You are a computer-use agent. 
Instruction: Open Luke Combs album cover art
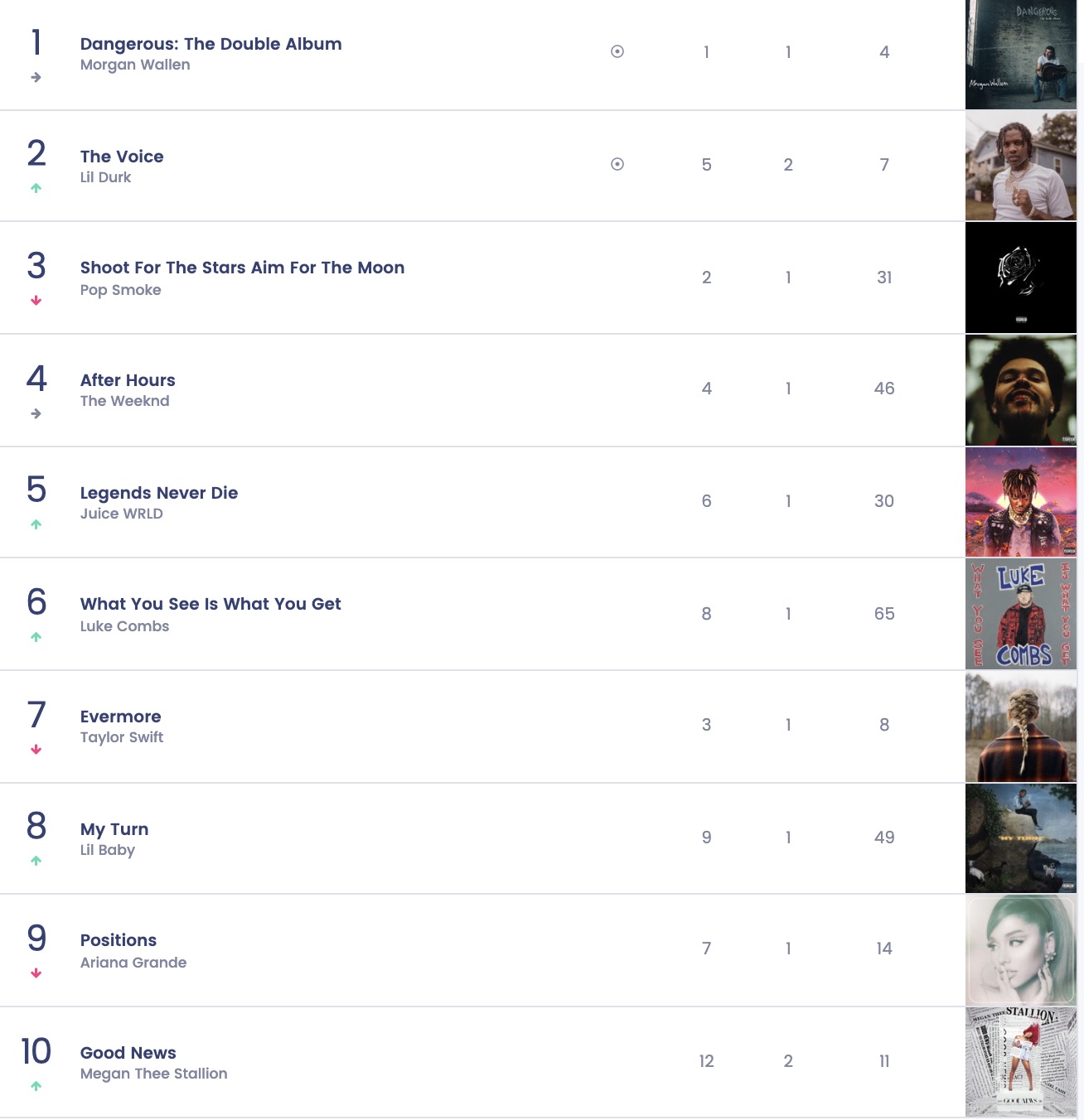click(1021, 614)
